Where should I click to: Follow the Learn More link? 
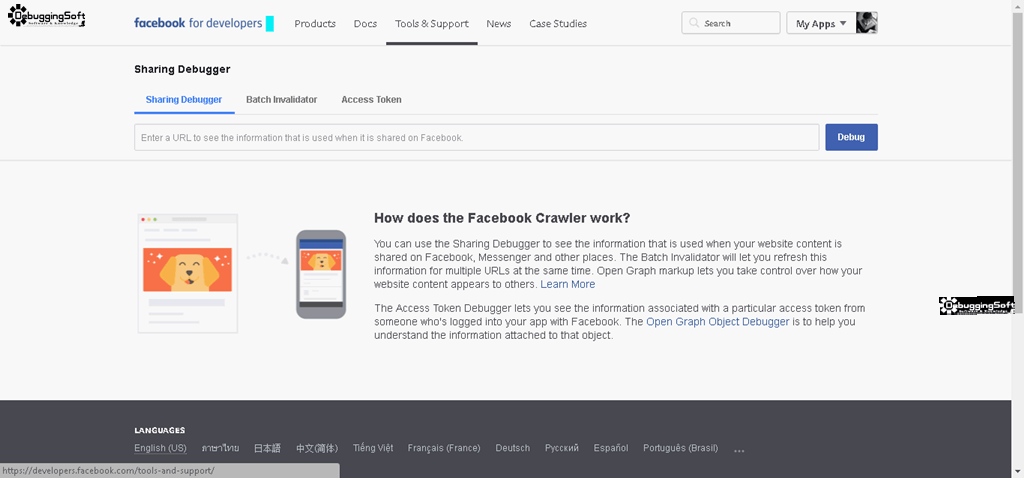tap(568, 284)
